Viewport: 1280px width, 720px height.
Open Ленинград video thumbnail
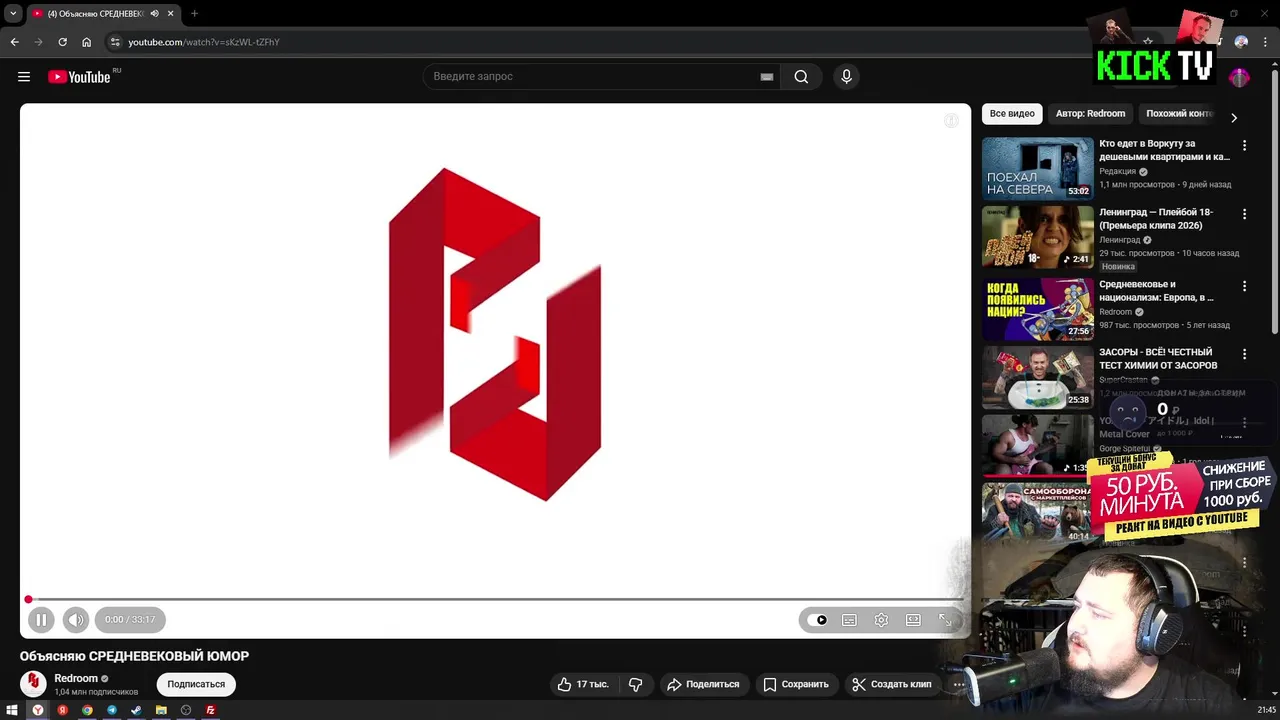point(1038,237)
